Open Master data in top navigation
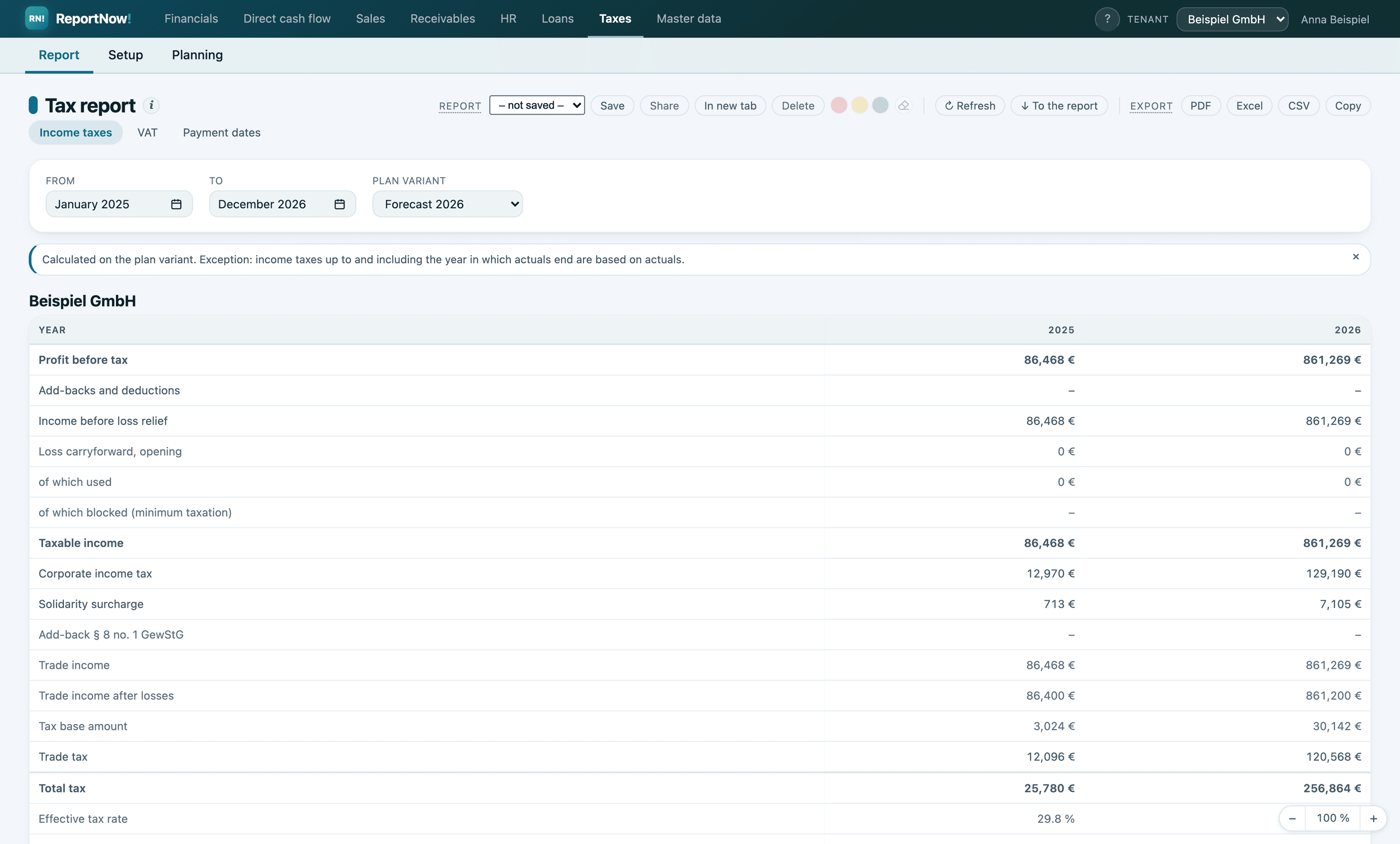 tap(689, 19)
